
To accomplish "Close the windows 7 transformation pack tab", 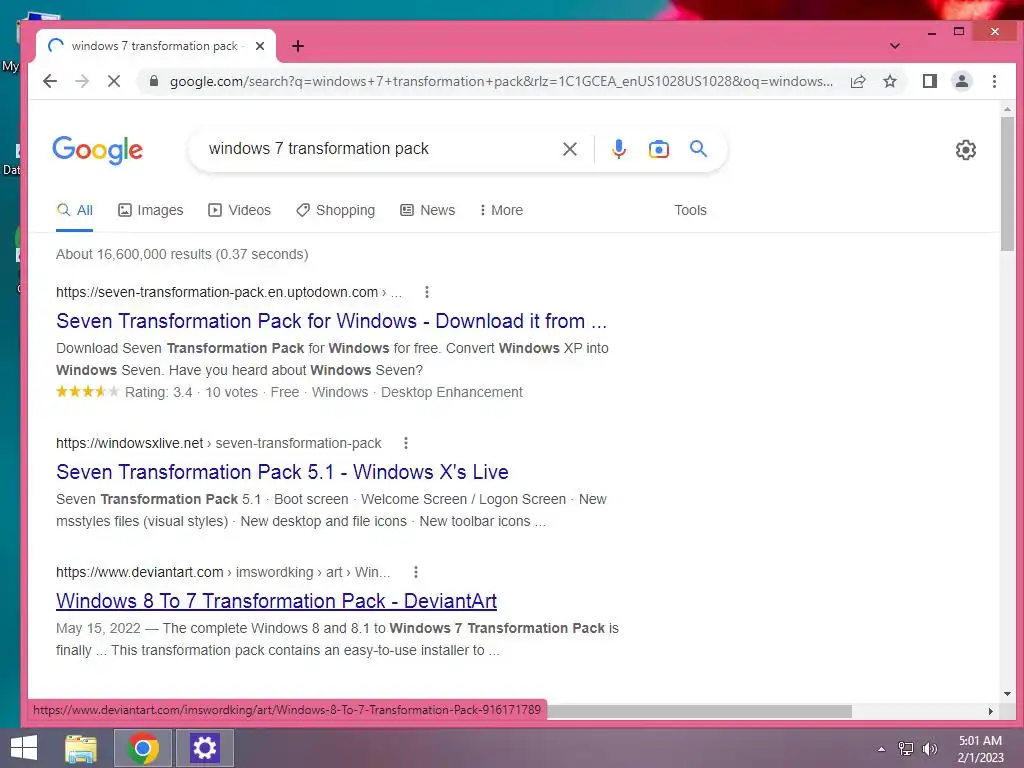I will 260,46.
